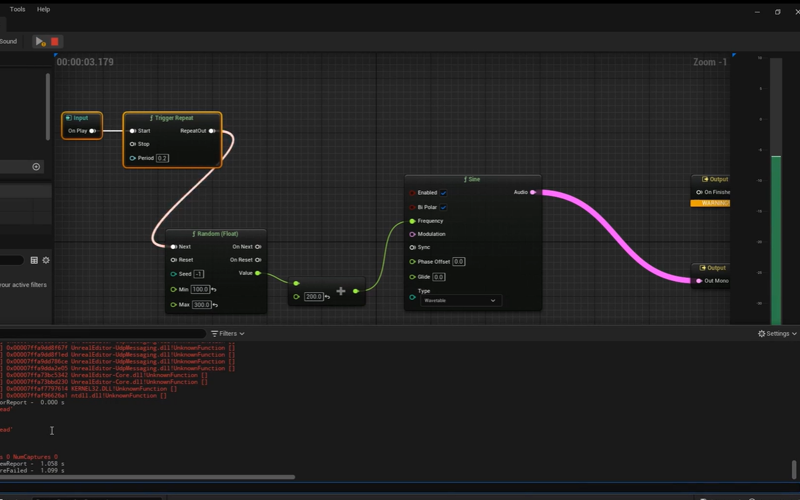Click the RepeatOut pin on Trigger Repeat

(212, 131)
